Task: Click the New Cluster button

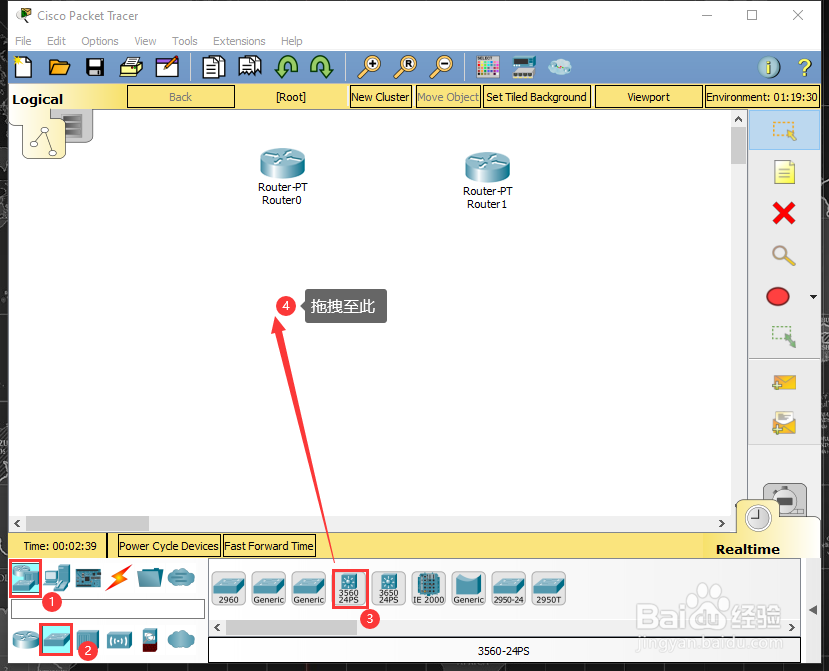Action: (x=380, y=97)
